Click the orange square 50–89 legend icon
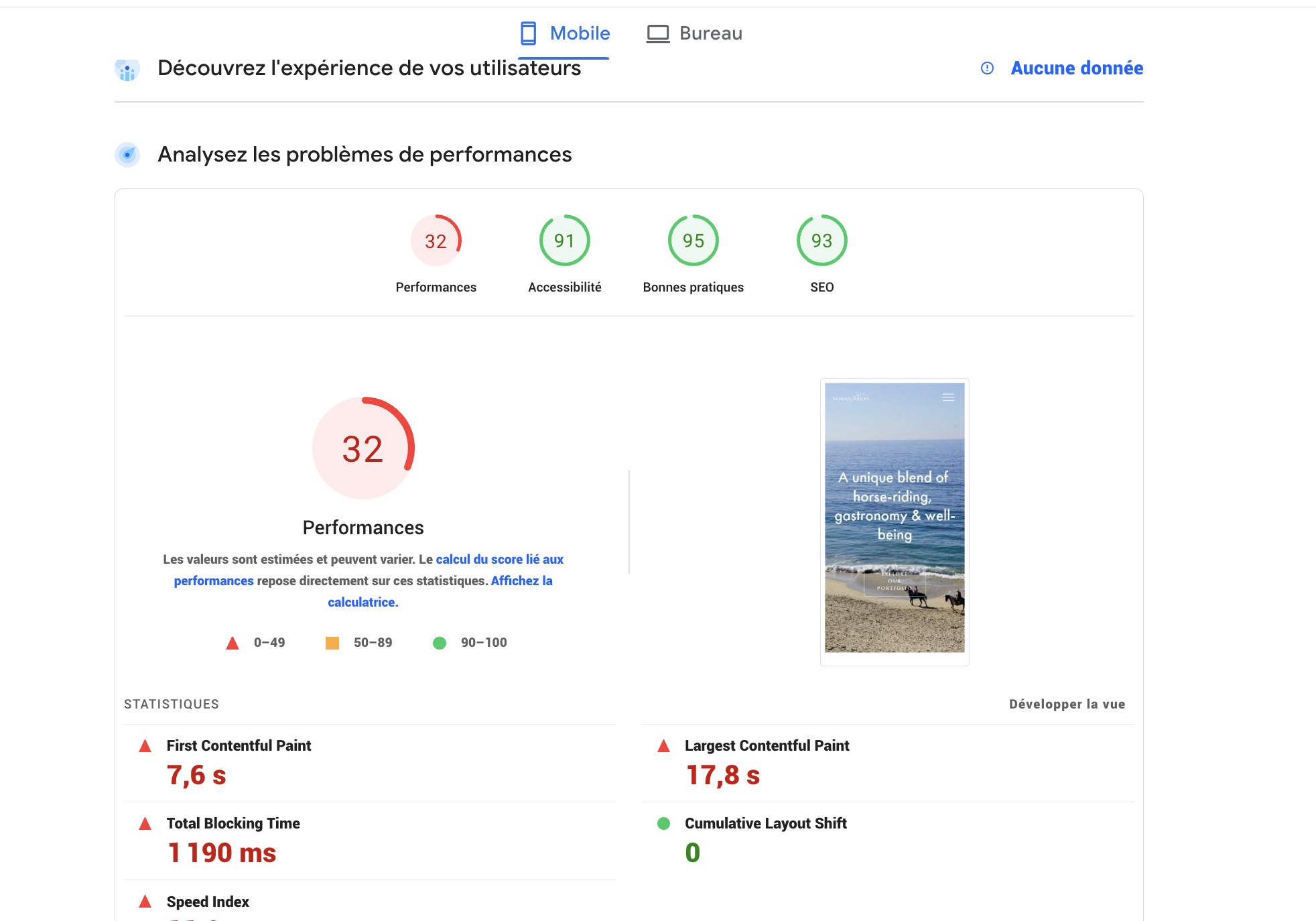The width and height of the screenshot is (1316, 921). [332, 643]
